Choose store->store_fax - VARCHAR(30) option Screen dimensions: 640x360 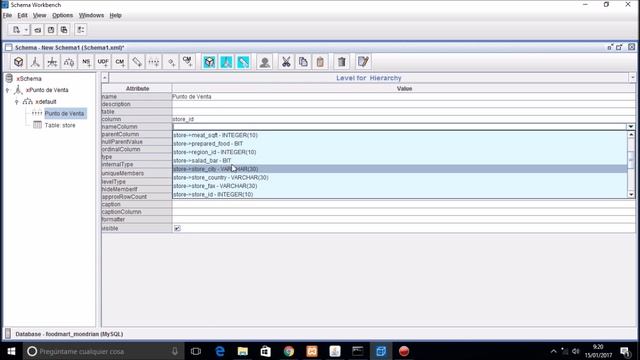point(400,186)
